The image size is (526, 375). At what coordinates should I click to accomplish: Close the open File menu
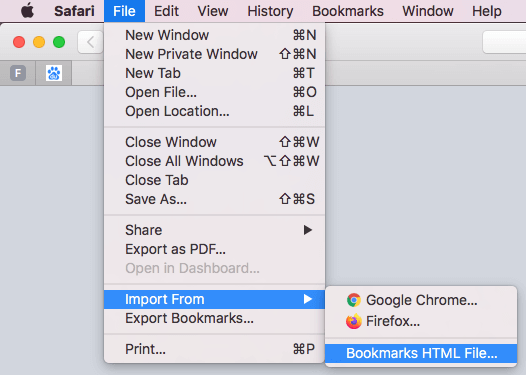124,11
